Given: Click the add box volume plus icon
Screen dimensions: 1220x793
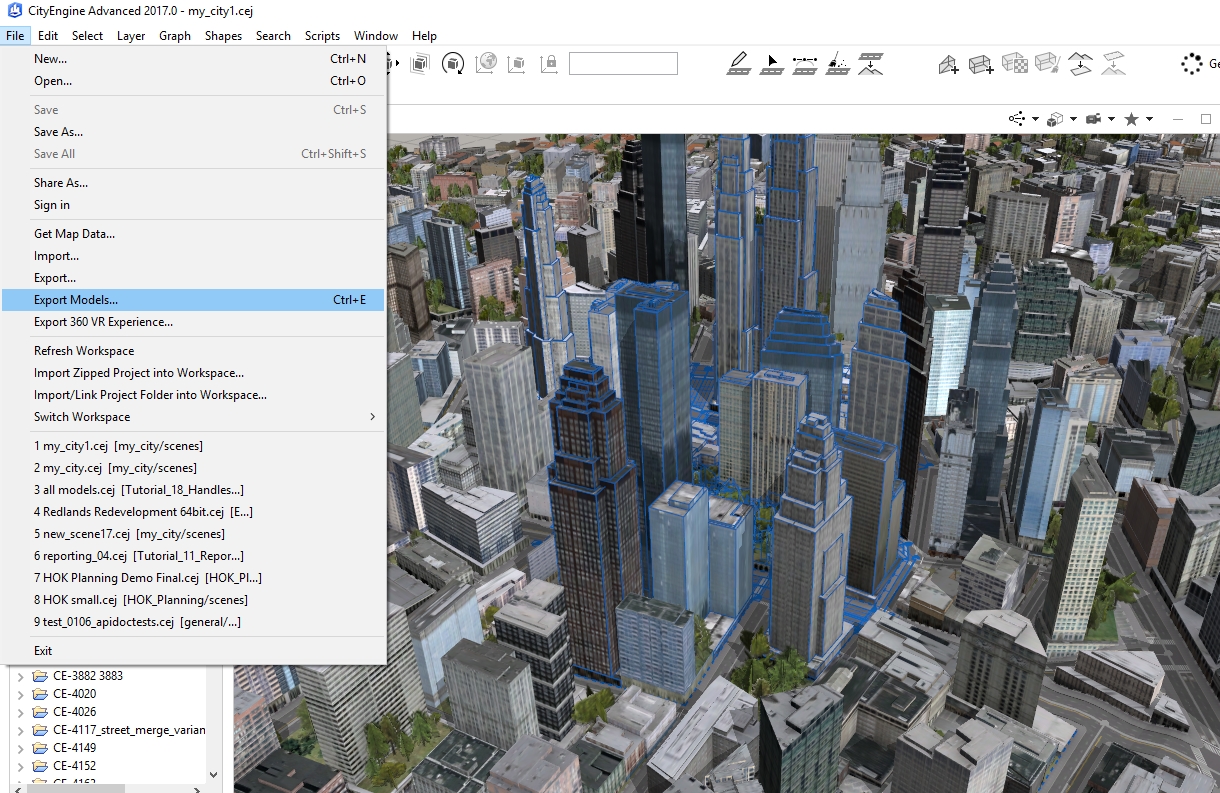Looking at the screenshot, I should pyautogui.click(x=981, y=65).
